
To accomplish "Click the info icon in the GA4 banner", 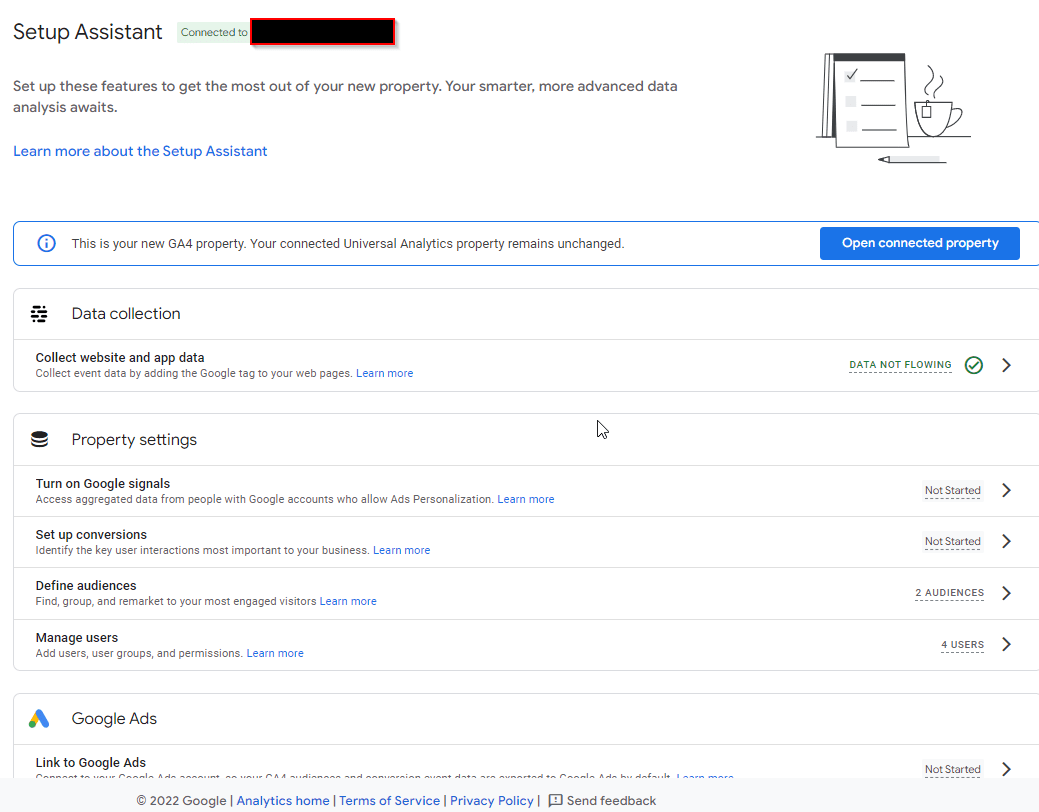I will [x=46, y=243].
